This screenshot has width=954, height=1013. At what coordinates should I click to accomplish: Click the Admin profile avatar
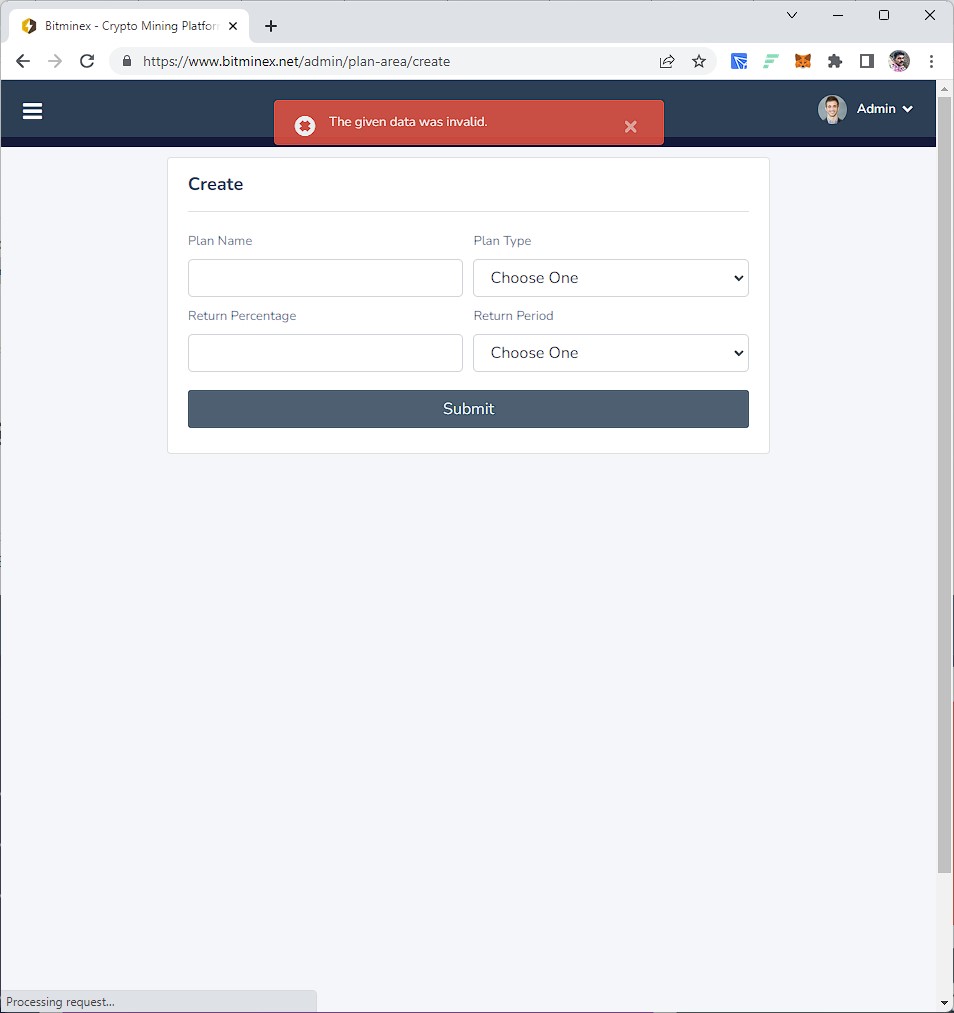831,109
